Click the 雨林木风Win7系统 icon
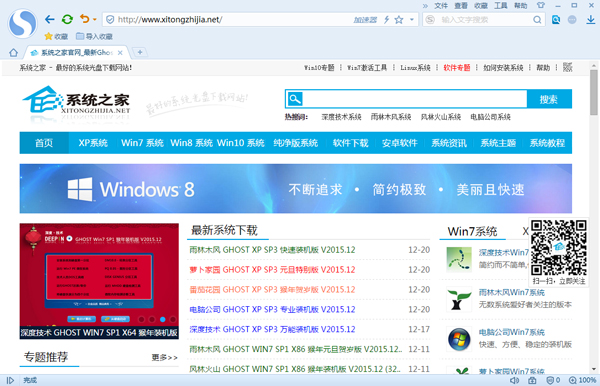 click(459, 300)
